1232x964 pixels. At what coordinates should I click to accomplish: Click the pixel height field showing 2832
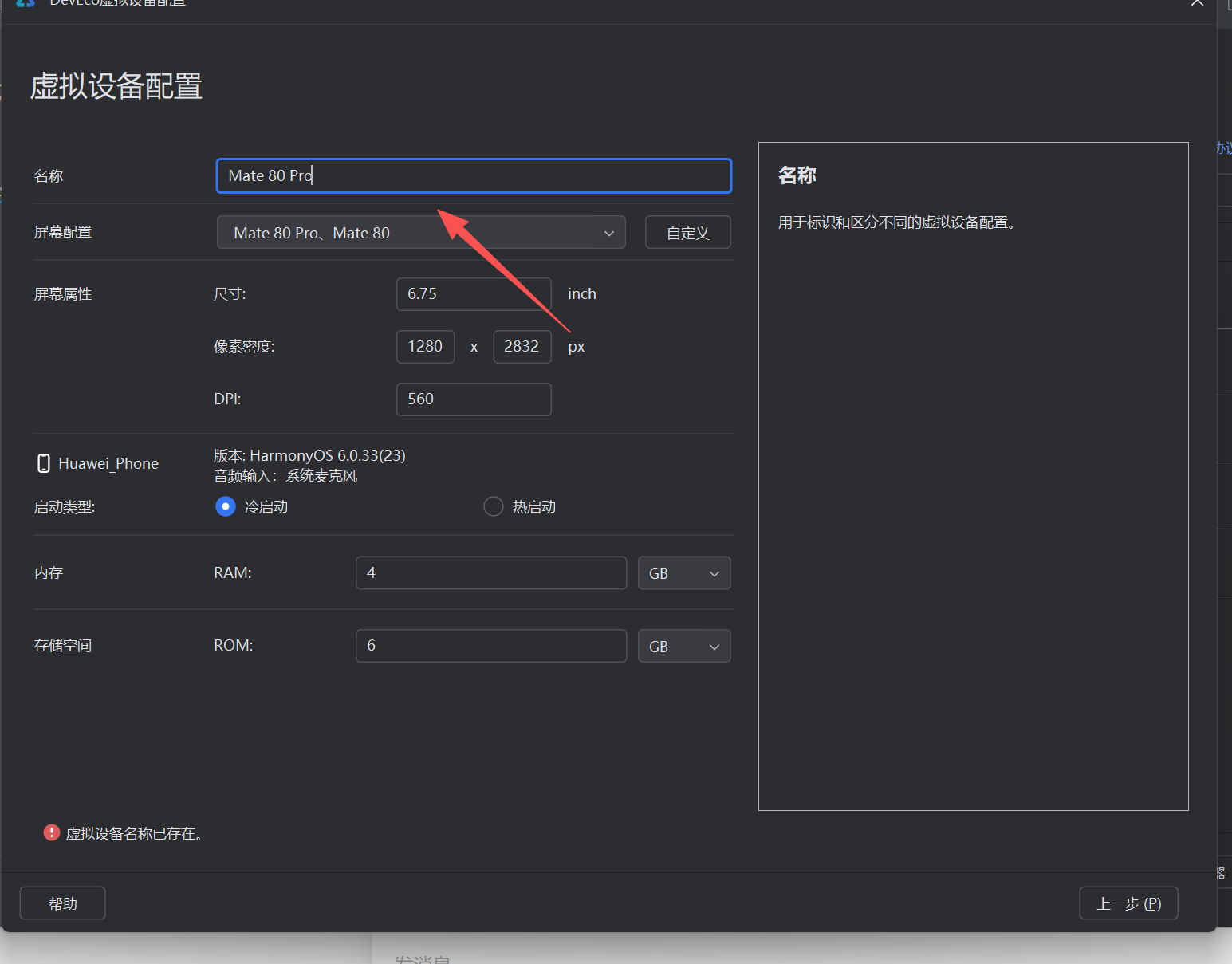point(522,347)
